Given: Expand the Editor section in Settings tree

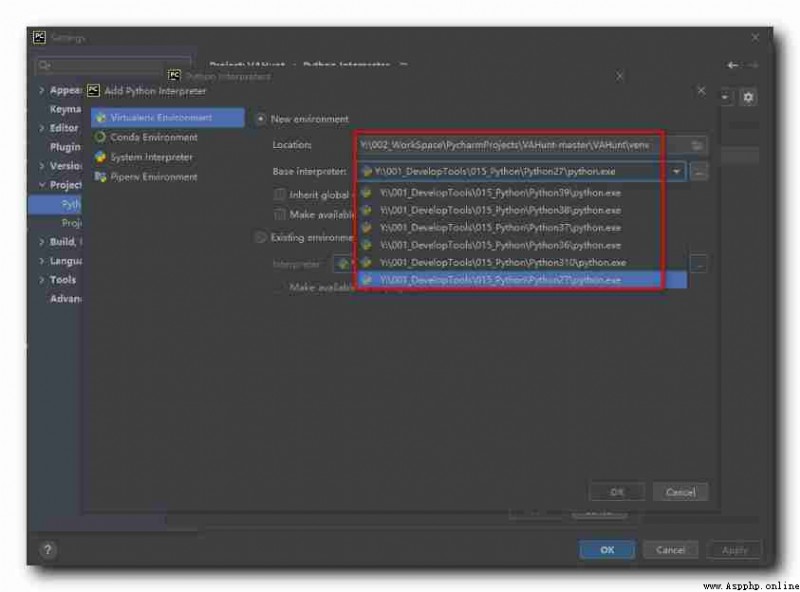Looking at the screenshot, I should 42,128.
